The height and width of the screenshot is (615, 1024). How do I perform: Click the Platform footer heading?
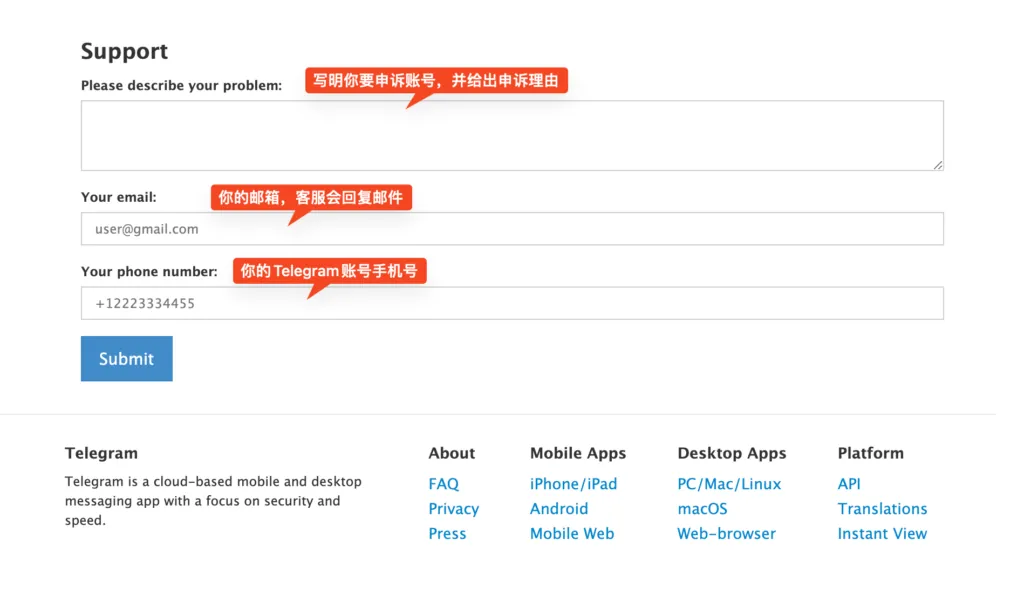tap(871, 453)
